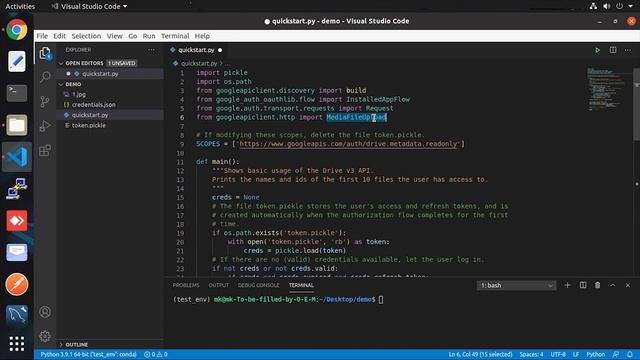Open the Manage gear icon
Image resolution: width=640 pixels, height=360 pixels.
pos(45,336)
